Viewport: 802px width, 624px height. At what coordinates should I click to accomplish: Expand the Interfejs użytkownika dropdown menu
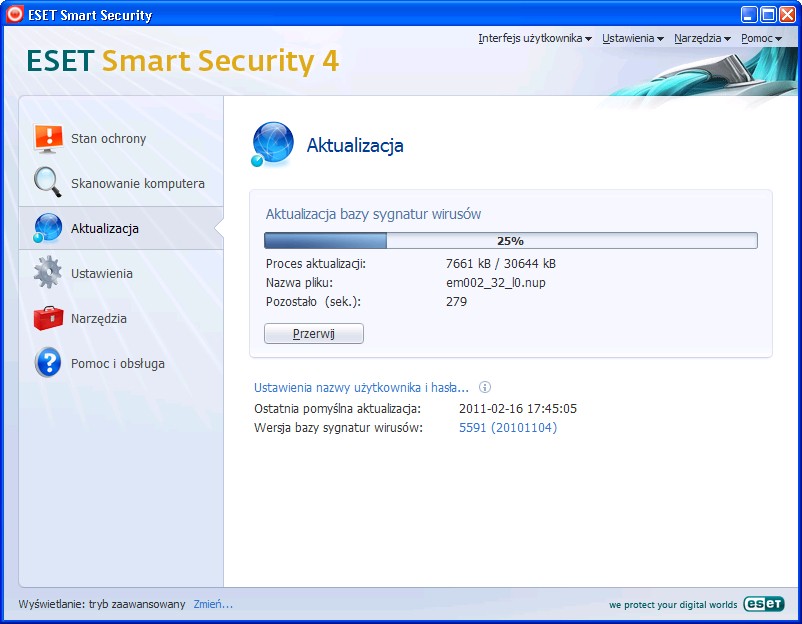coord(535,38)
